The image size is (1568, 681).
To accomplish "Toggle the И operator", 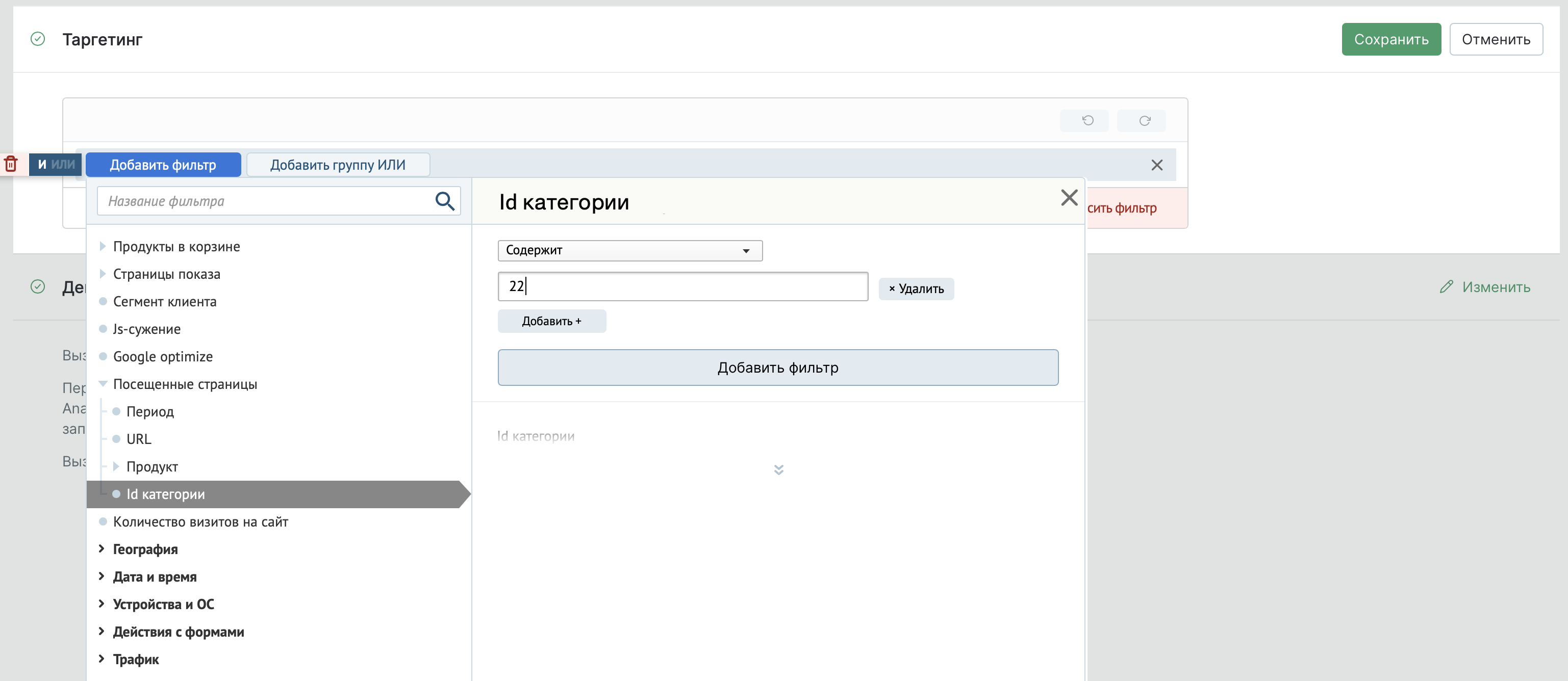I will tap(42, 164).
